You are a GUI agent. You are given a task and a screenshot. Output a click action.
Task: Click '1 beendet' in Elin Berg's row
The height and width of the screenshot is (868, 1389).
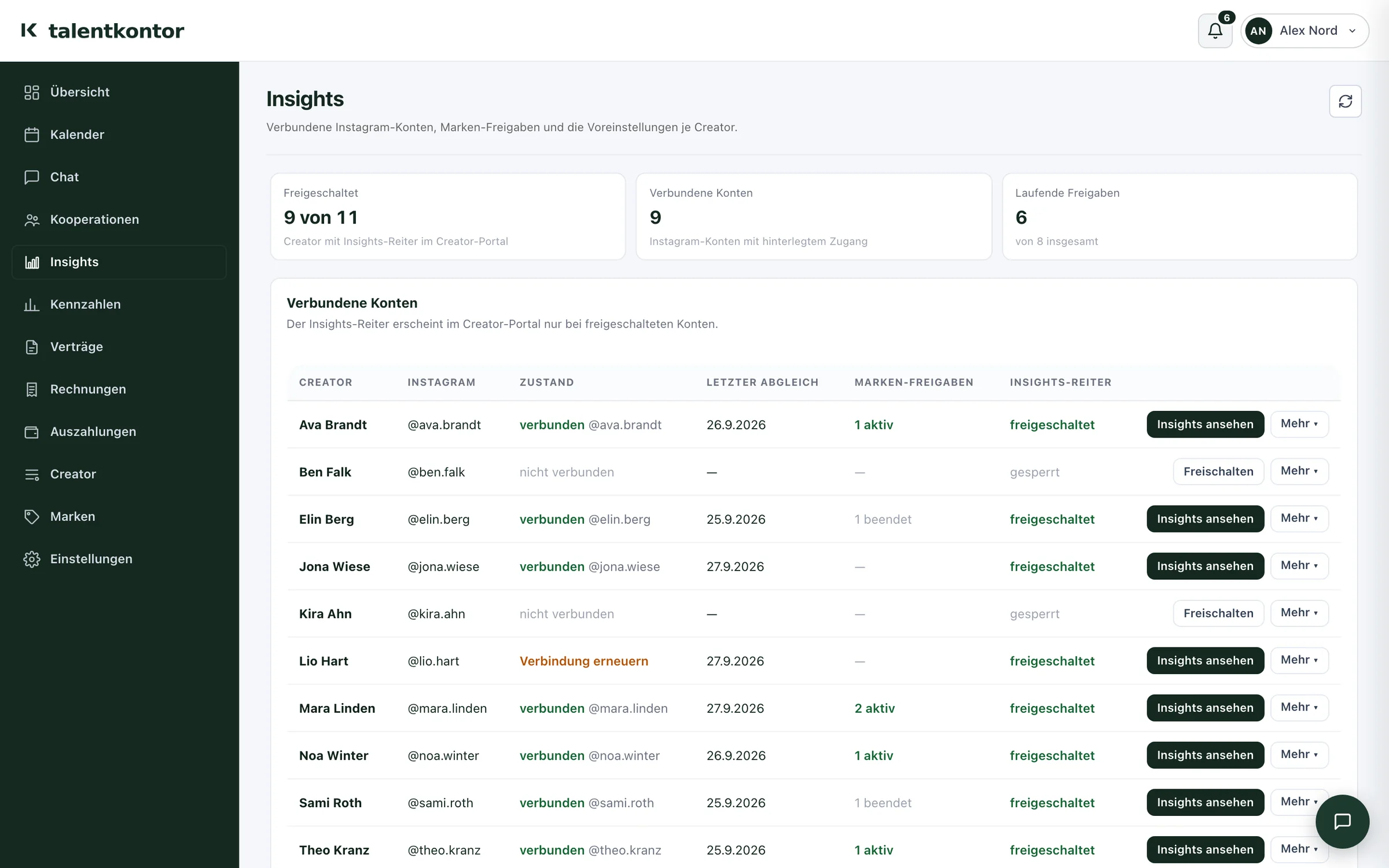883,520
